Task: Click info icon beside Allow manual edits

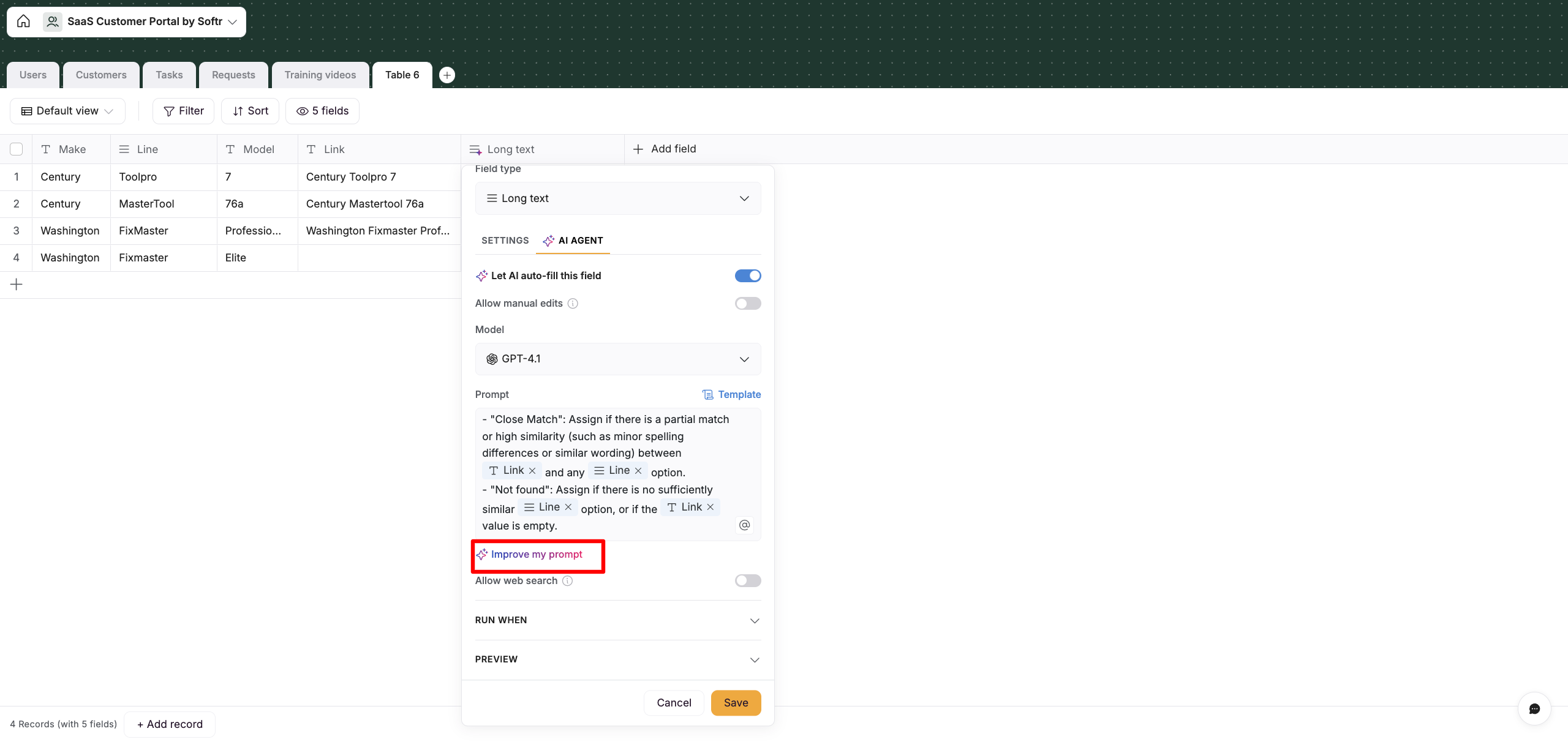Action: [573, 304]
